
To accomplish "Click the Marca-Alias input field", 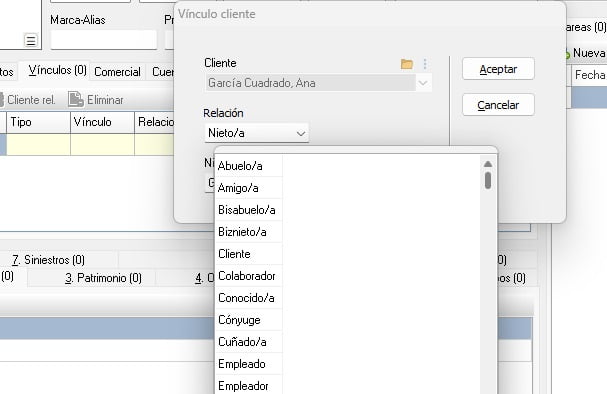I will 104,40.
